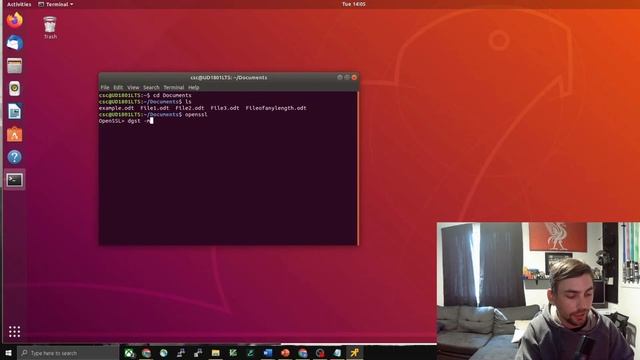
Task: Click Activities in the top bar
Action: point(19,4)
